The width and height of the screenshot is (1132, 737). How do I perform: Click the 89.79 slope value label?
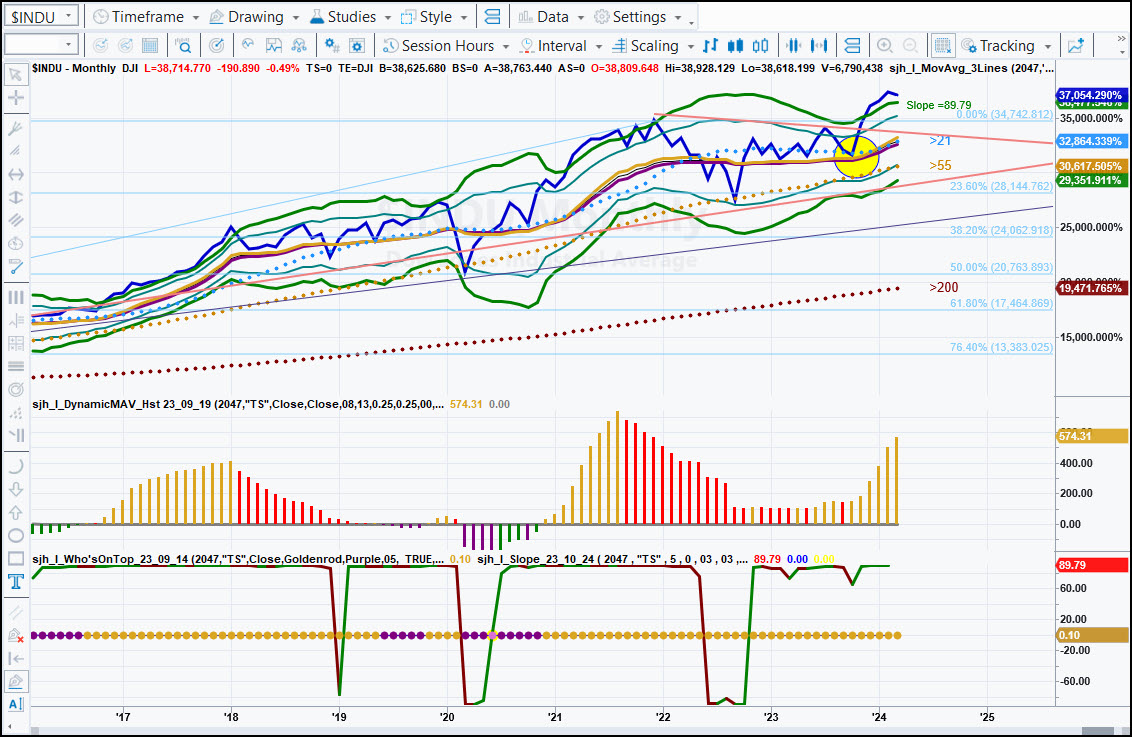click(x=1092, y=565)
